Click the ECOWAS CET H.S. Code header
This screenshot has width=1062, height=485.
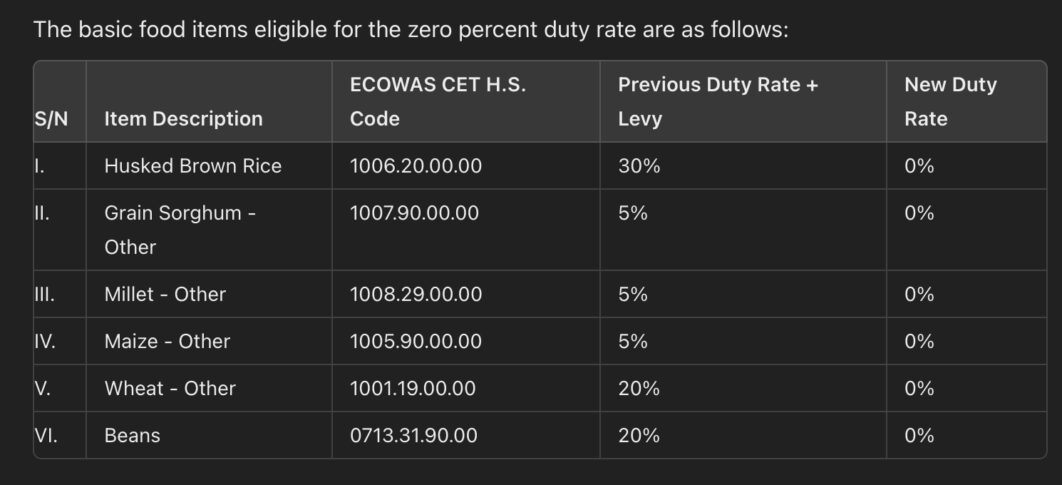(438, 102)
